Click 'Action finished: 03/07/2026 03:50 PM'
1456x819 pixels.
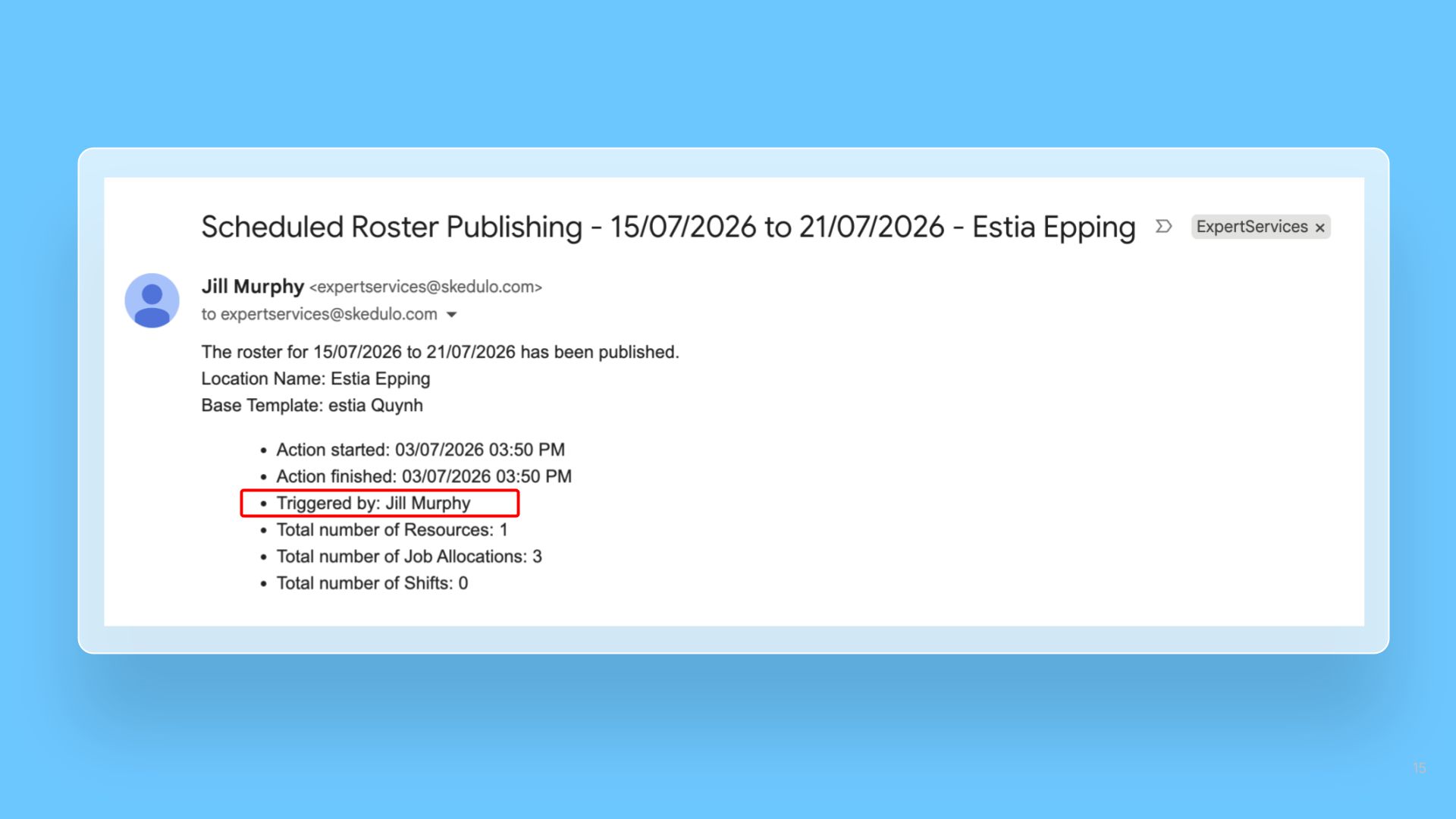424,476
